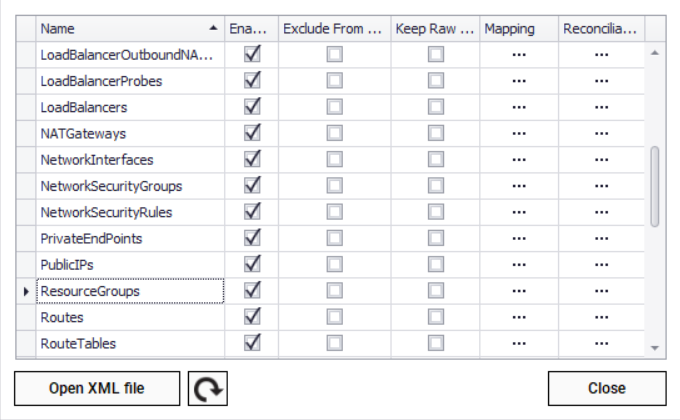Screen dimensions: 680x420
Task: Check Keep Raw checkbox for RouteTables
Action: pos(436,343)
